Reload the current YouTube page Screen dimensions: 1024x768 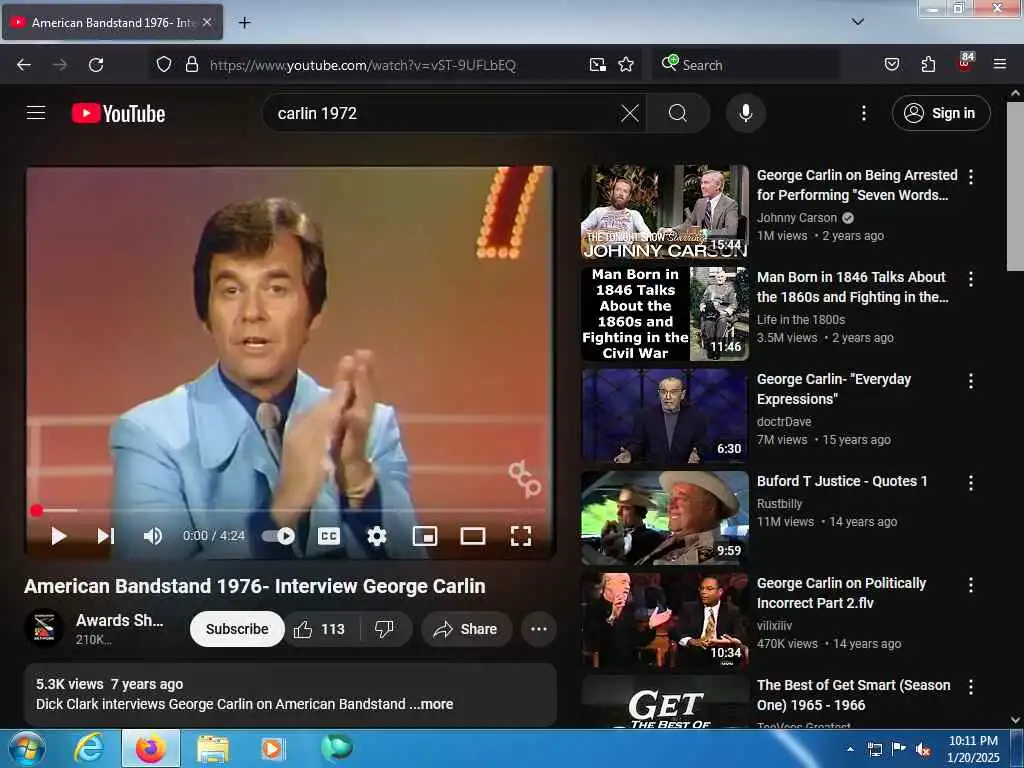(96, 65)
